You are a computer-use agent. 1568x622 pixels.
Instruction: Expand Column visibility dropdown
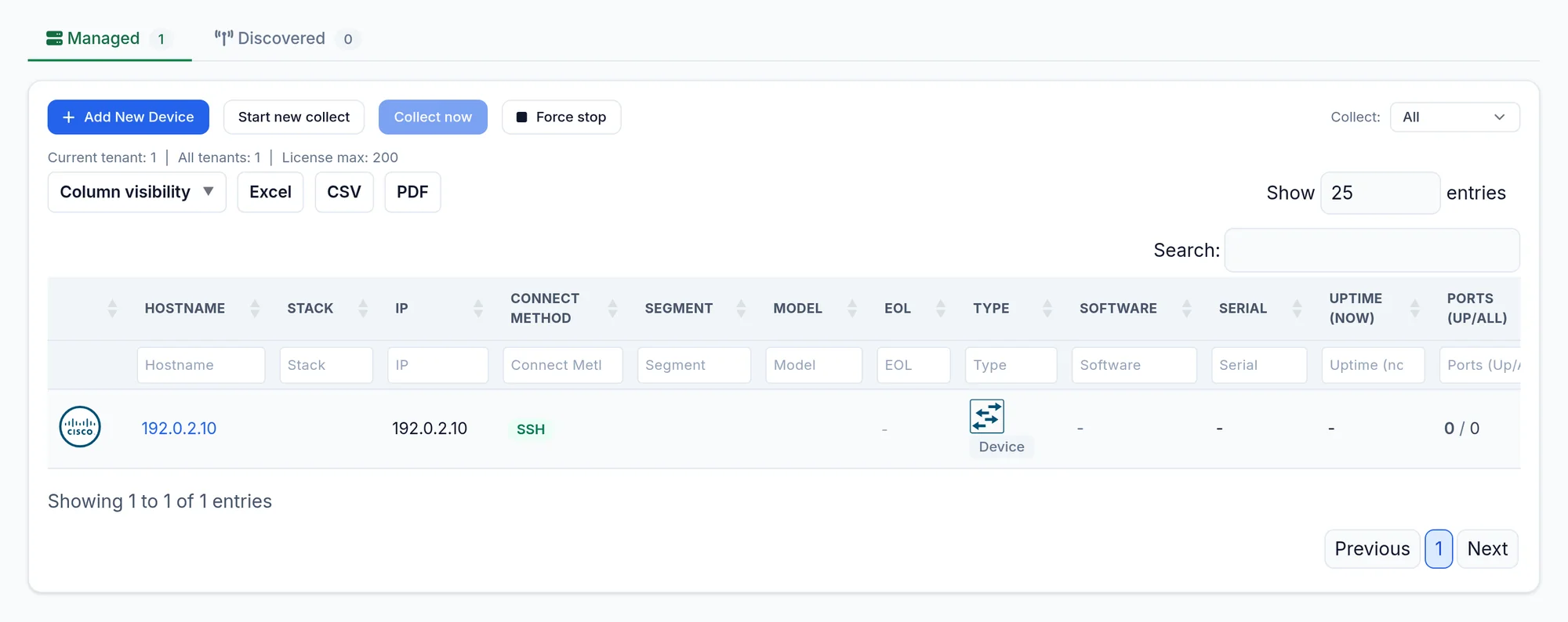[137, 192]
